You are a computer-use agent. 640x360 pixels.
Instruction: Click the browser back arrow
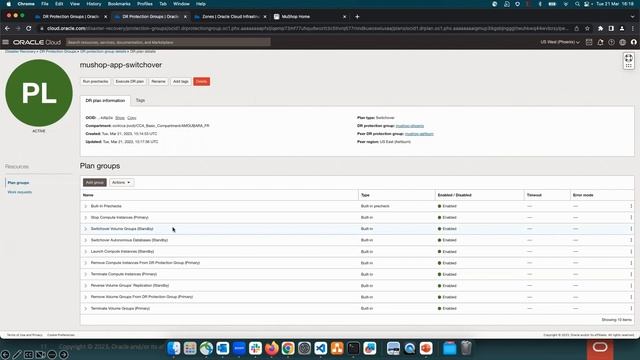pos(7,29)
